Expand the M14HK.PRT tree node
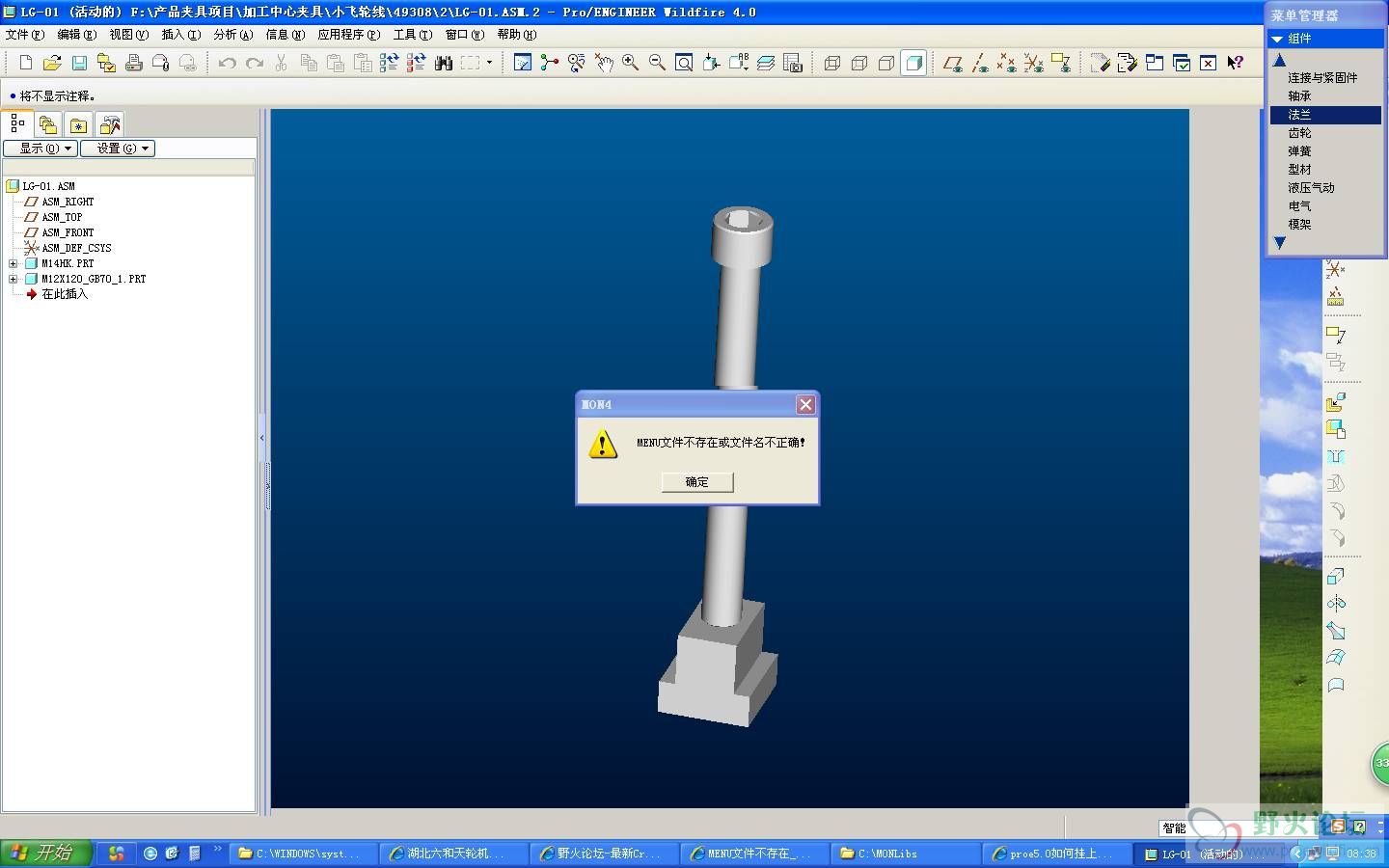Viewport: 1389px width, 868px height. [x=14, y=263]
